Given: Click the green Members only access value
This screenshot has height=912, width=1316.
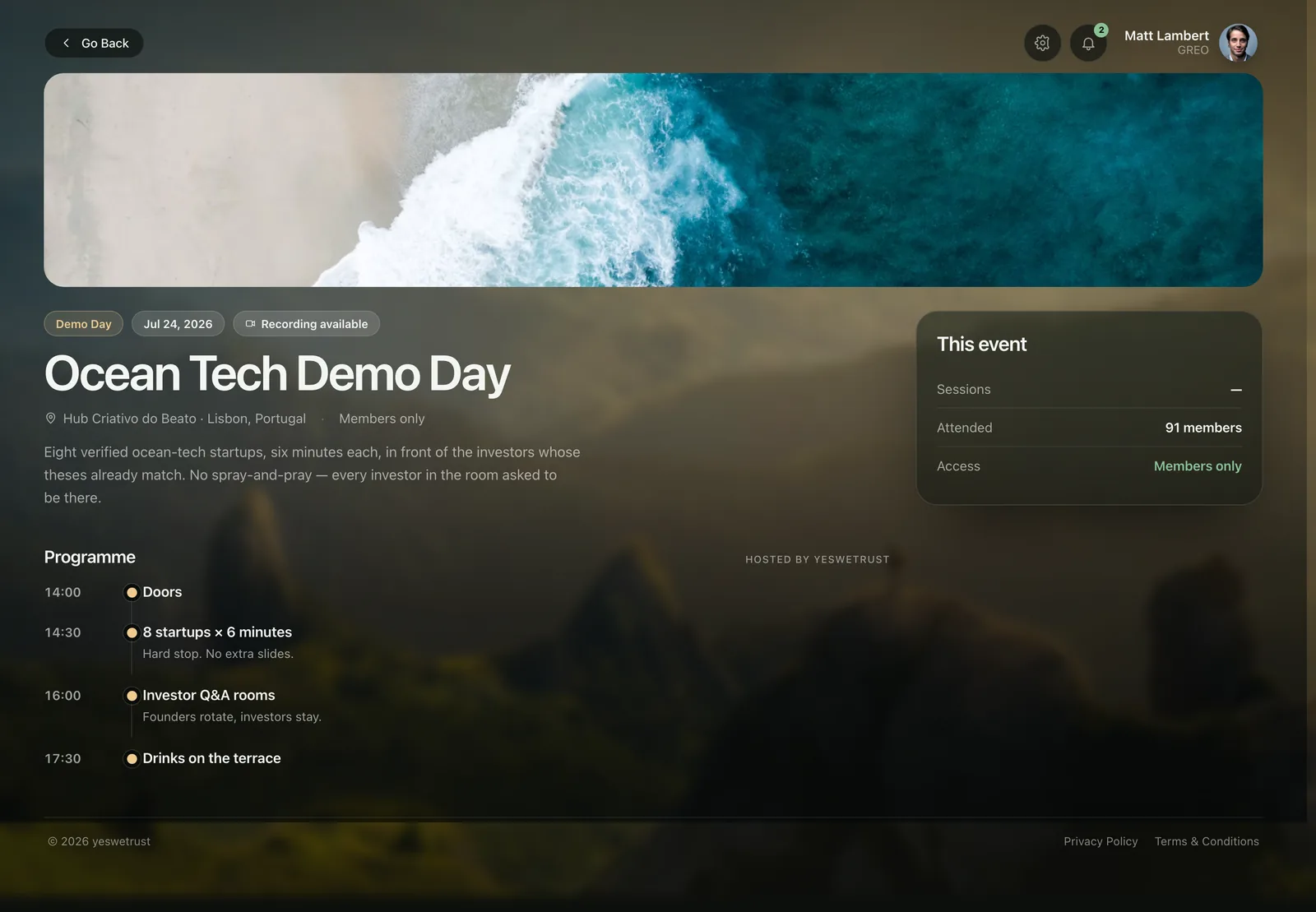Looking at the screenshot, I should (x=1198, y=466).
